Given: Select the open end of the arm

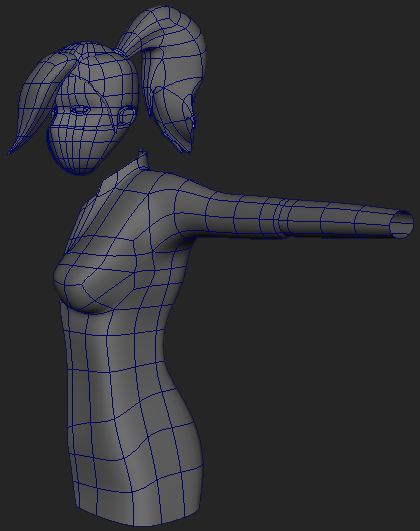Looking at the screenshot, I should tap(402, 224).
